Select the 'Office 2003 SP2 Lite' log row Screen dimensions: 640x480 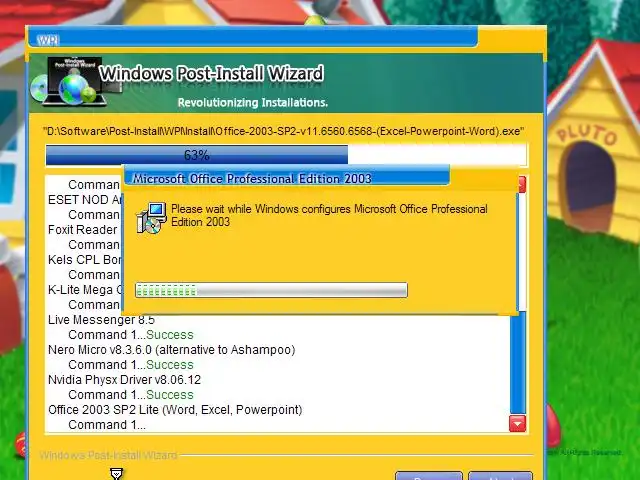coord(175,410)
